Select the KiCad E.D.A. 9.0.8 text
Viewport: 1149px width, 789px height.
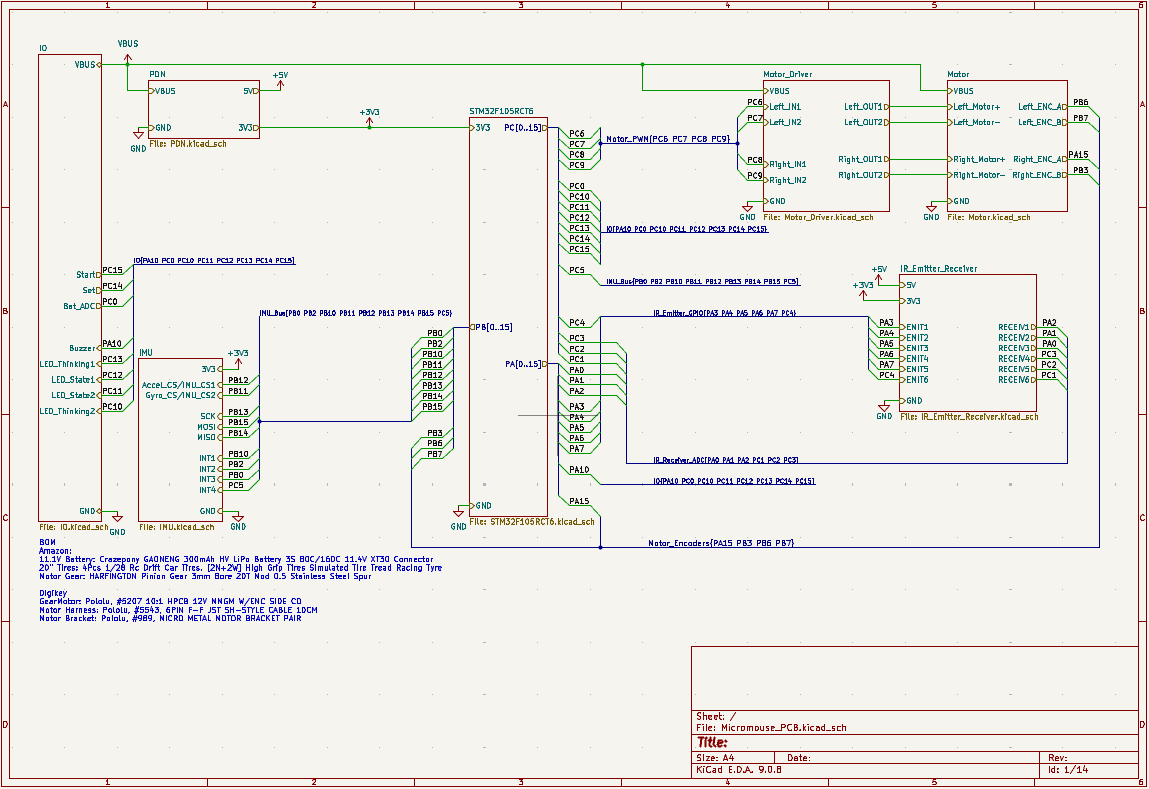[x=739, y=770]
